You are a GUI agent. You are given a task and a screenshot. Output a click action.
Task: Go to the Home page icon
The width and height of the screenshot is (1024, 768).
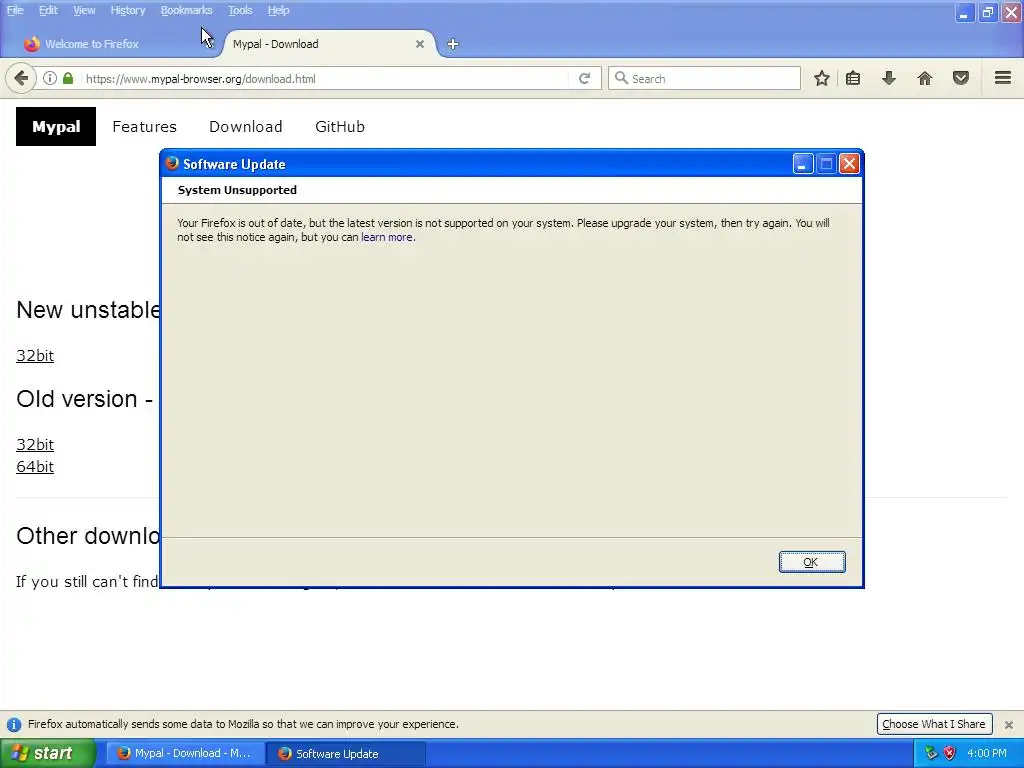925,78
